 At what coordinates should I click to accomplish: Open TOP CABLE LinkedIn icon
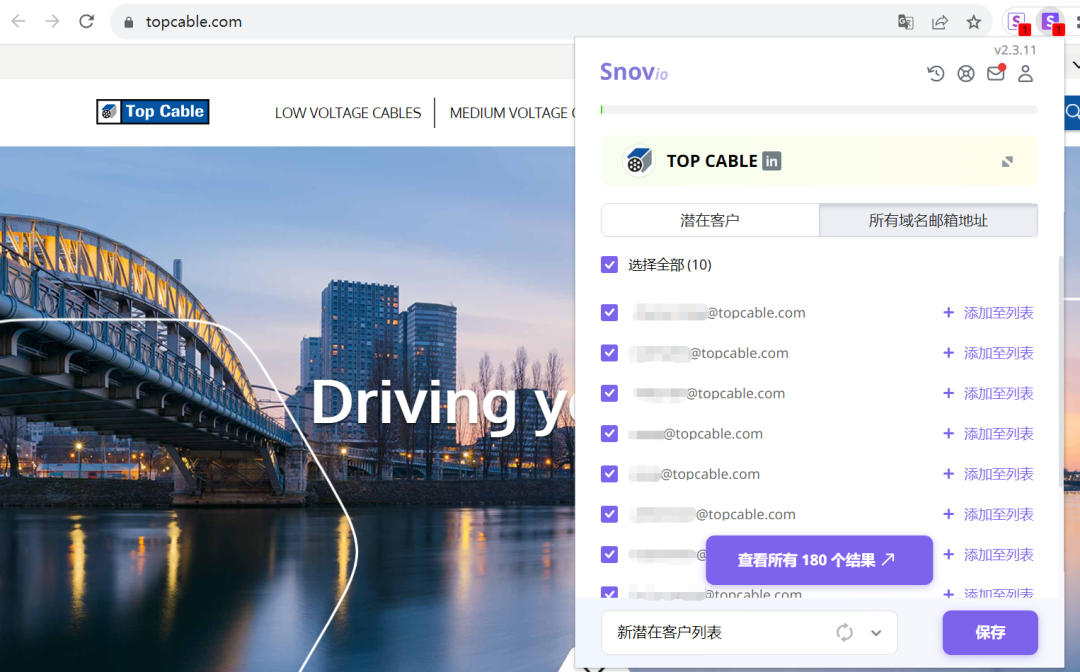point(771,161)
